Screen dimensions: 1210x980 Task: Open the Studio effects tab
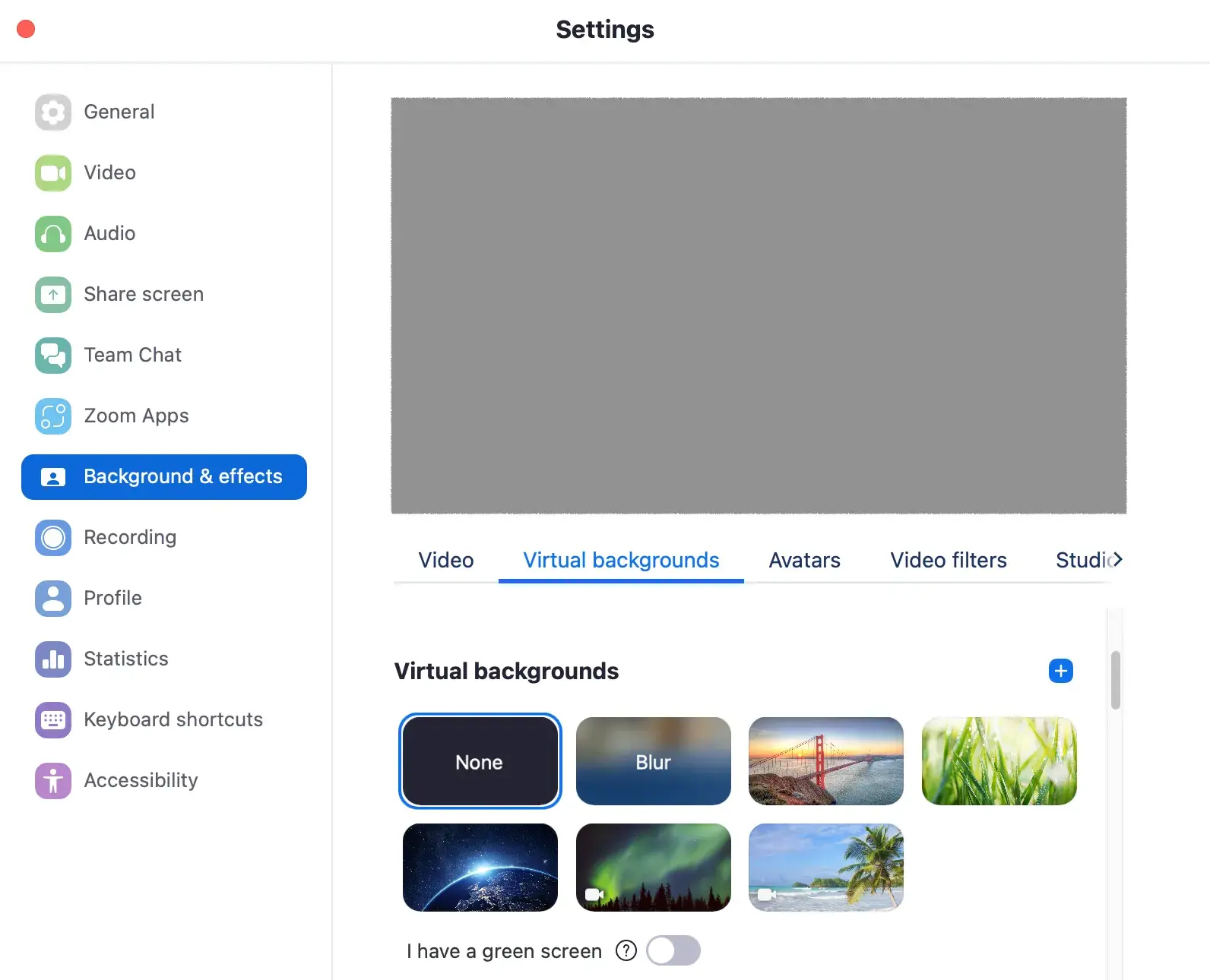tap(1082, 560)
